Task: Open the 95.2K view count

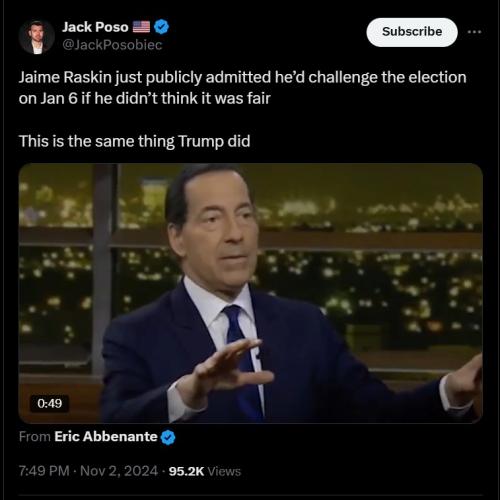Action: tap(186, 471)
